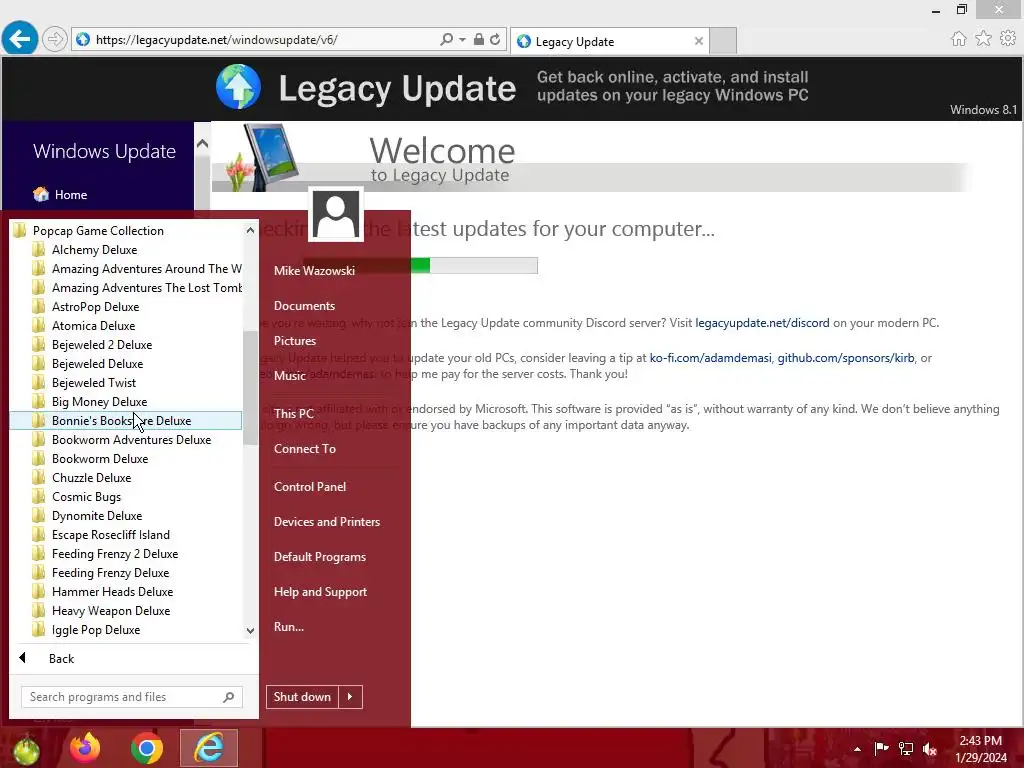Close the Legacy Update tab

pyautogui.click(x=699, y=41)
